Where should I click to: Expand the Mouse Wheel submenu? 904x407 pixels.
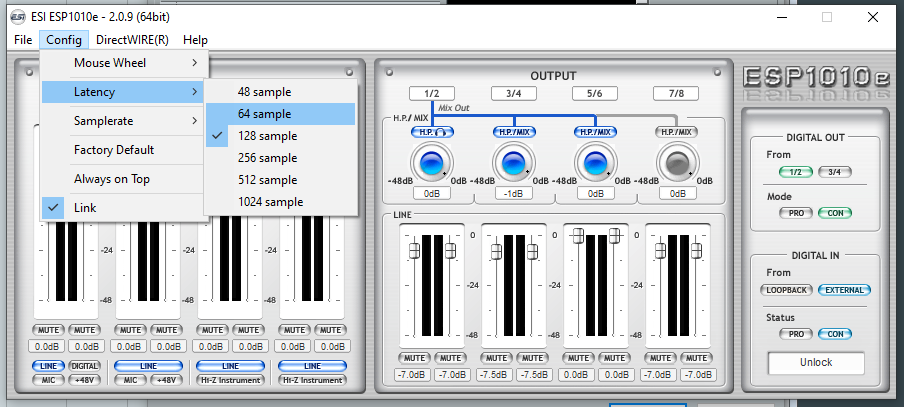(x=123, y=63)
